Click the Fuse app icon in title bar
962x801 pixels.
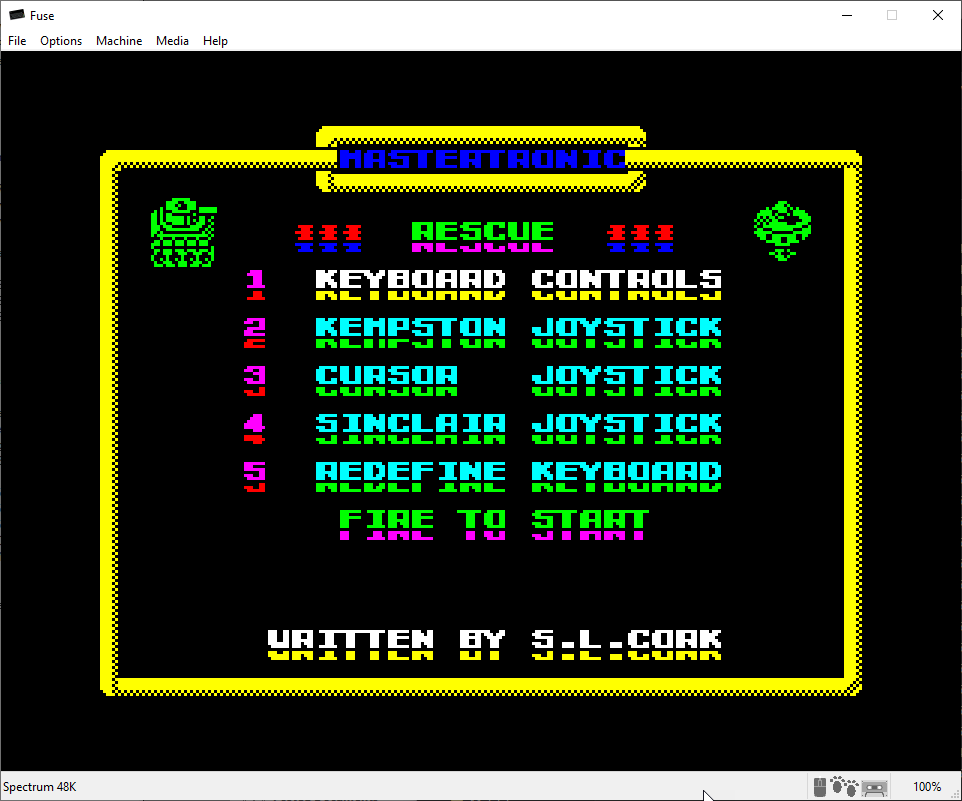point(17,15)
